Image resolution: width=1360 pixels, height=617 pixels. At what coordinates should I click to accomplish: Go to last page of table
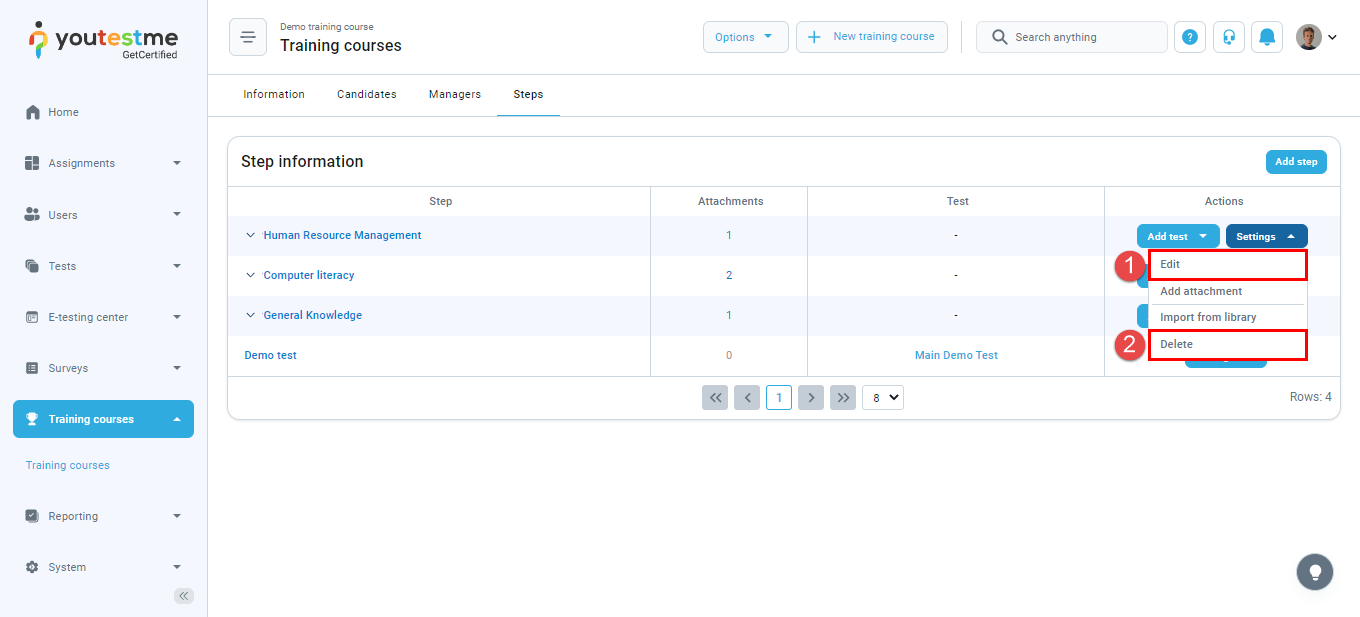pyautogui.click(x=844, y=398)
